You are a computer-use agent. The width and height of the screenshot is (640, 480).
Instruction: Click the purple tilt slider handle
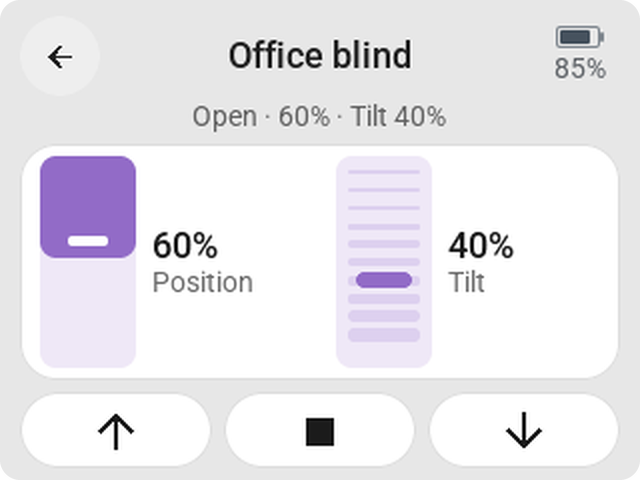[x=384, y=280]
